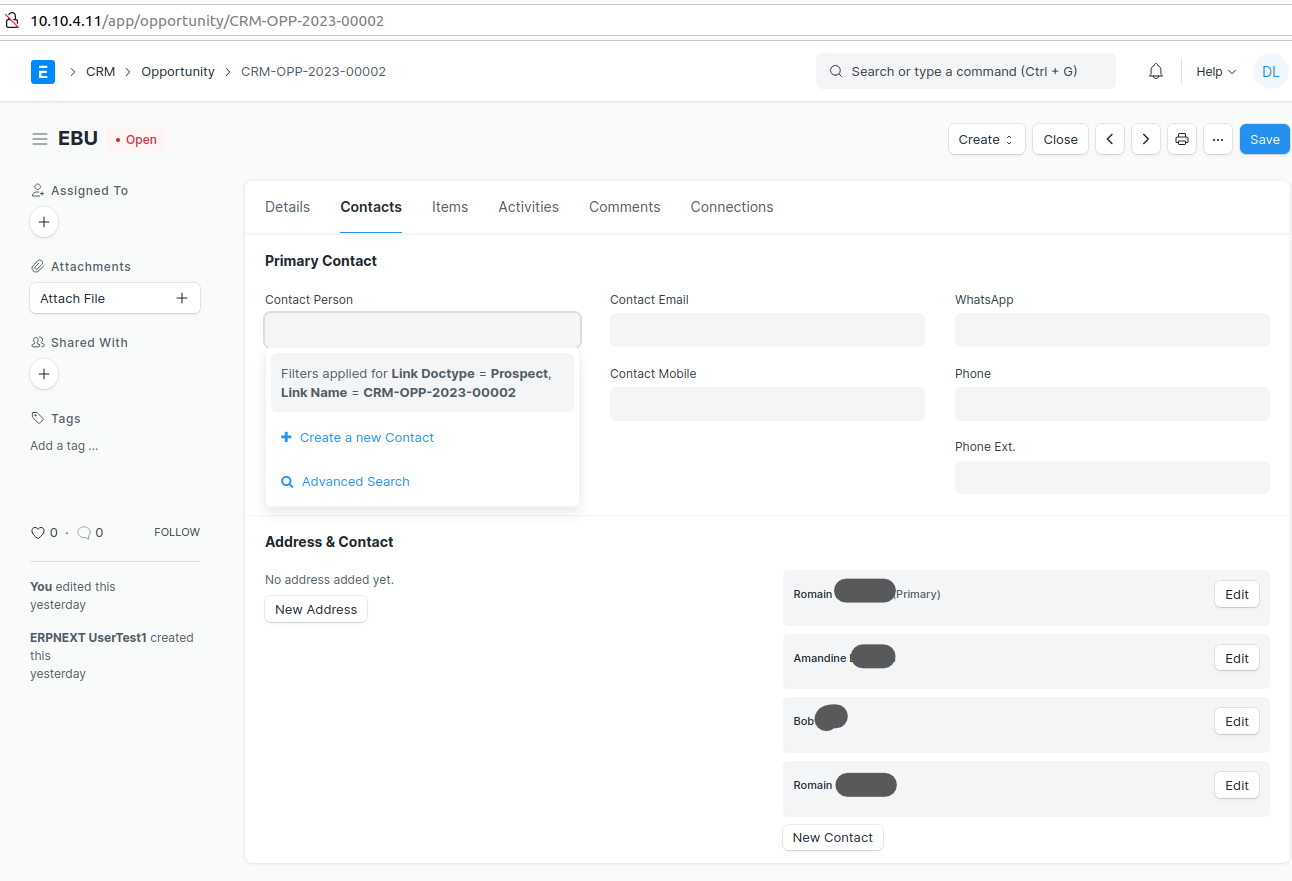Open the ellipsis menu next to Save
Screen dimensions: 1292x881
pyautogui.click(x=1218, y=139)
